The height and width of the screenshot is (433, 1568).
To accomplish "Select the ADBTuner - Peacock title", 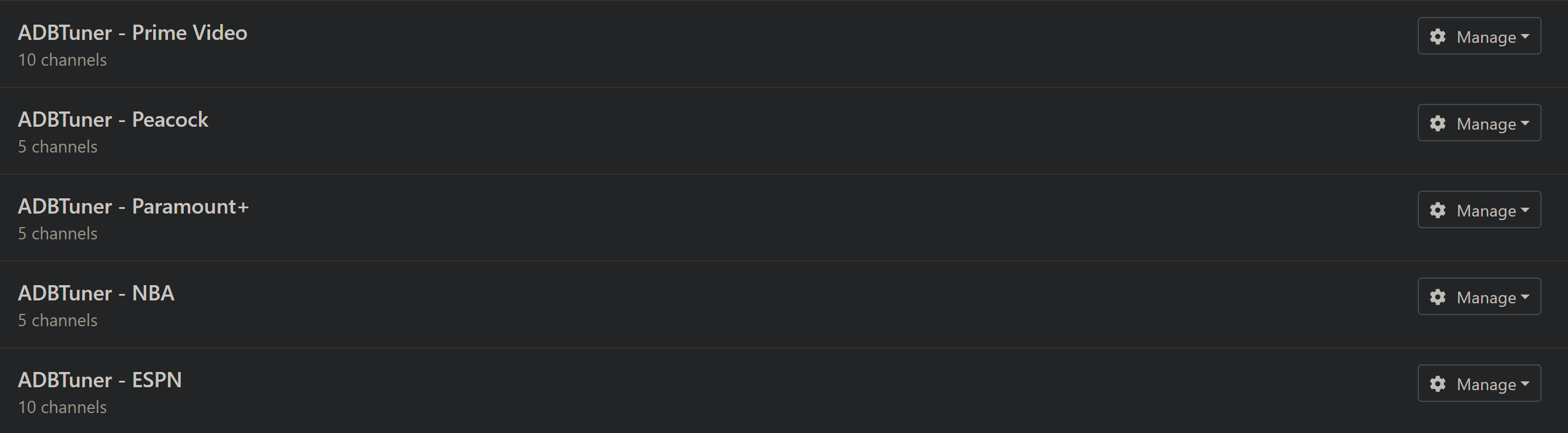I will (113, 120).
